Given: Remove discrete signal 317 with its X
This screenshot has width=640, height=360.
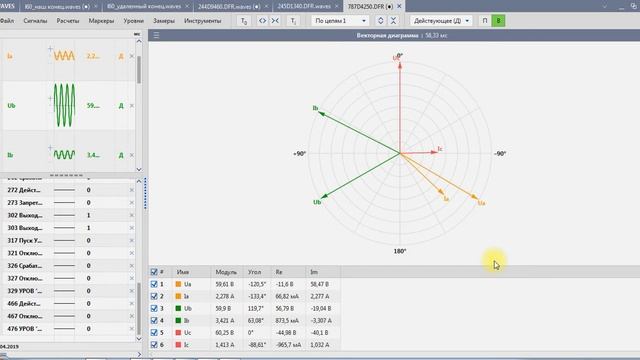Looking at the screenshot, I should 131,241.
